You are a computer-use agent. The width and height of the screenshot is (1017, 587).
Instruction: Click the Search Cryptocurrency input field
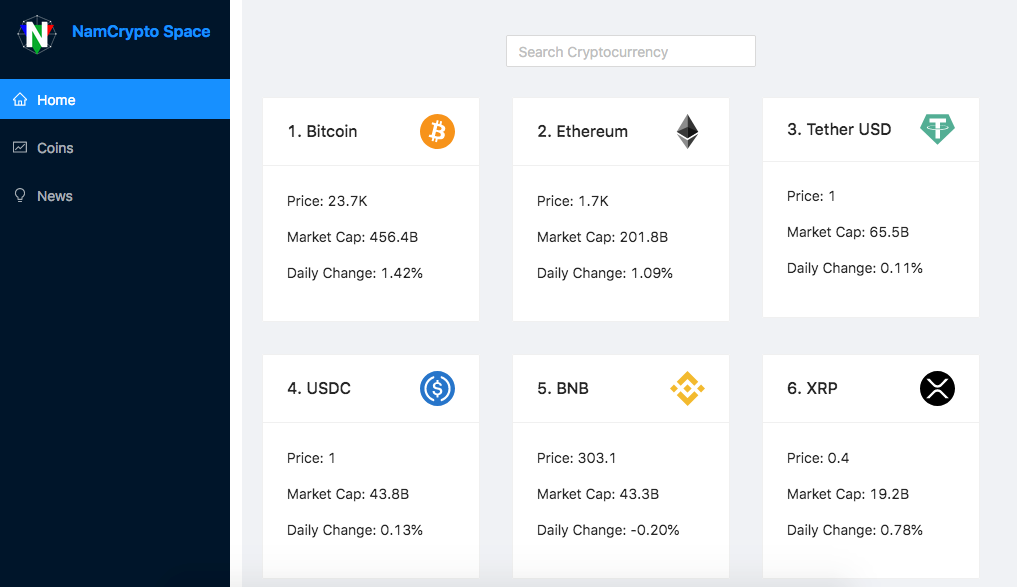[x=630, y=51]
